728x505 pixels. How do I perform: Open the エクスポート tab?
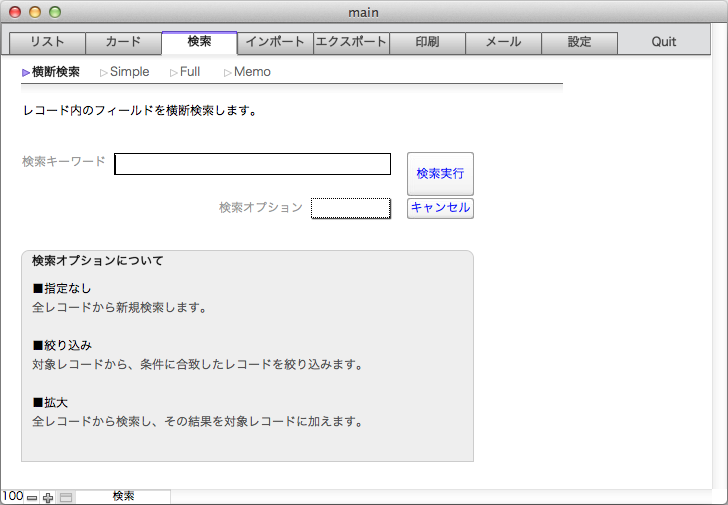351,42
